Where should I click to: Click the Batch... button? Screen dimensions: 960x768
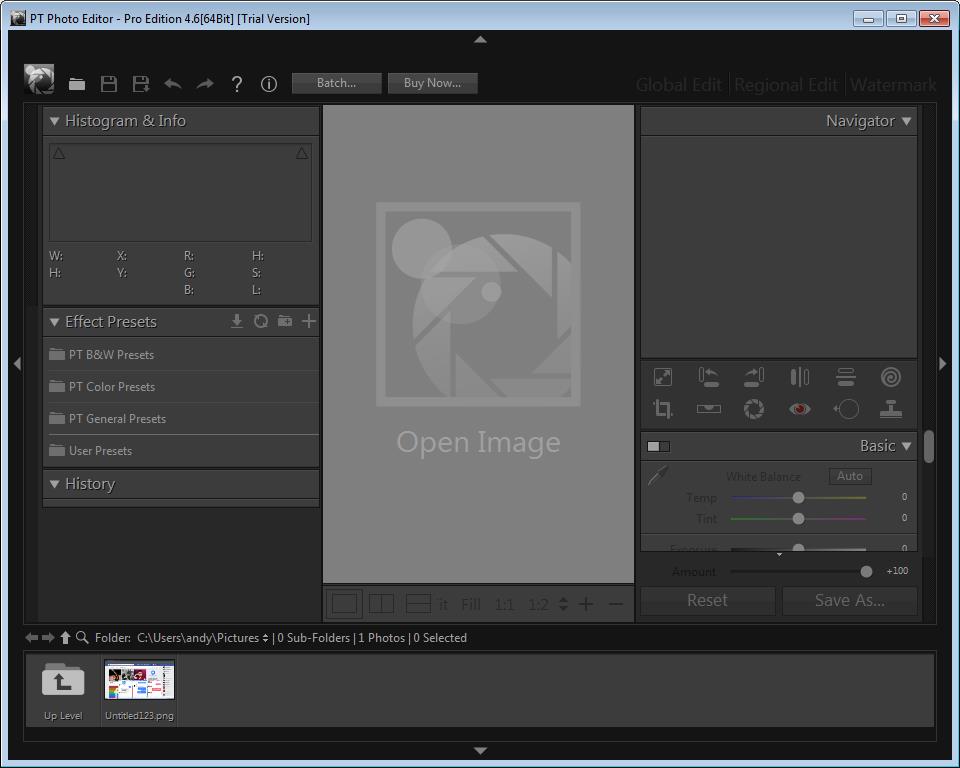337,83
